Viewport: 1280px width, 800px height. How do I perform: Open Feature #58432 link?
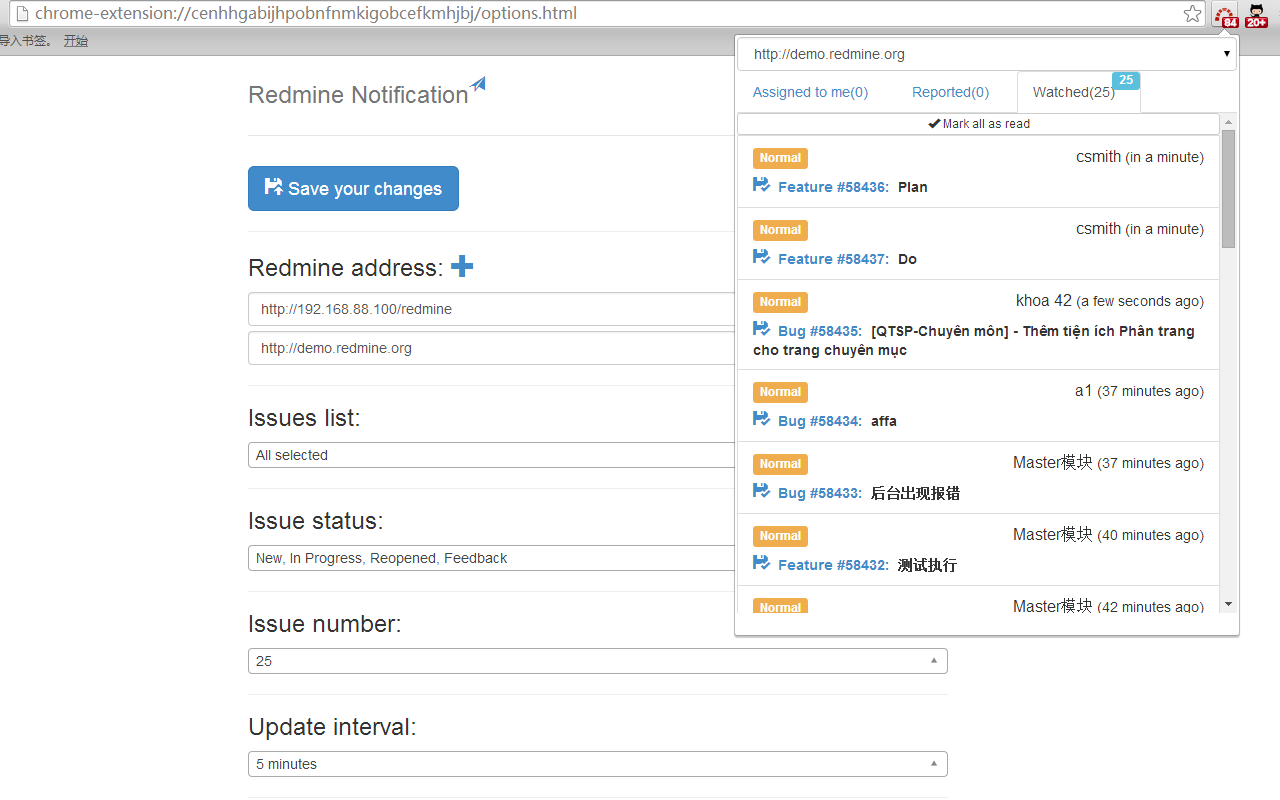tap(833, 565)
